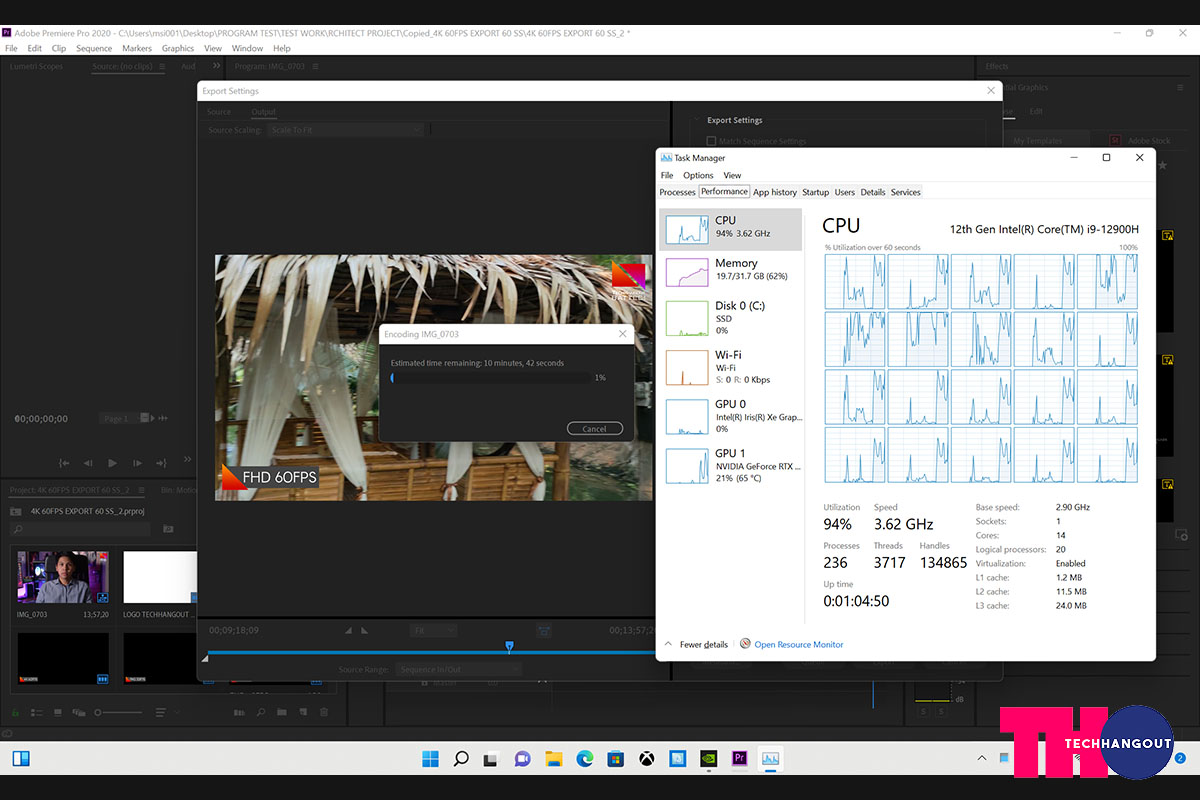
Task: Select the CPU performance entry
Action: click(731, 229)
